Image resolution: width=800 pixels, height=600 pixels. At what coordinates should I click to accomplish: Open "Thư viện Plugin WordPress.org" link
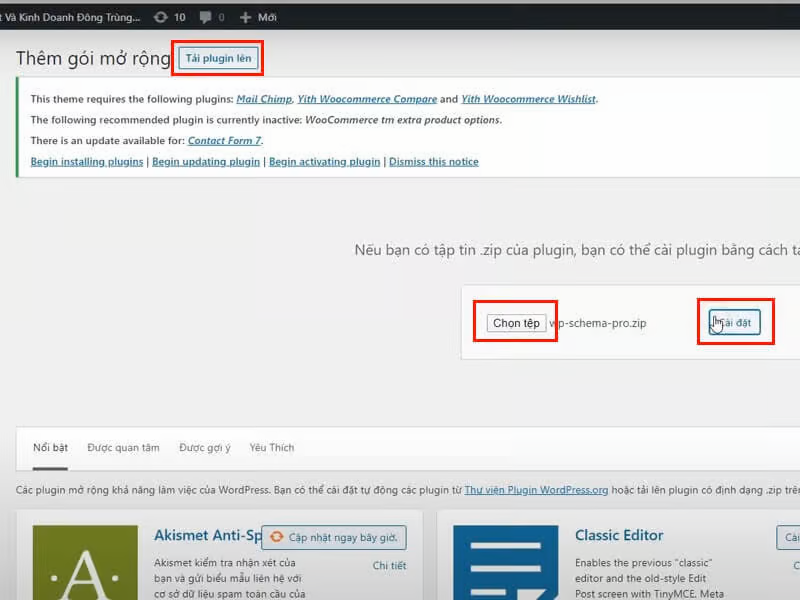tap(536, 490)
